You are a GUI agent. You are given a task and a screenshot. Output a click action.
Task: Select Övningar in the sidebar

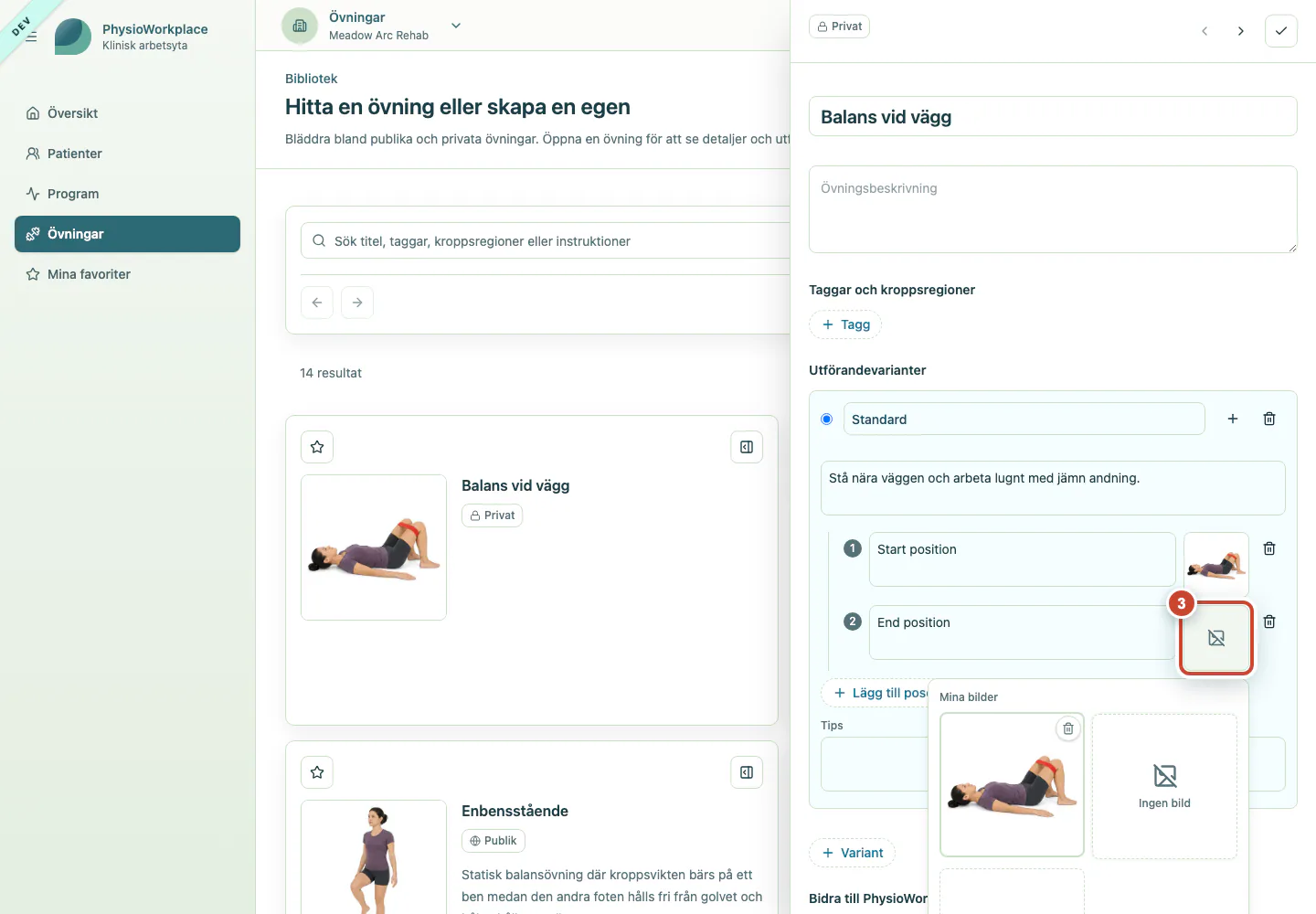[x=127, y=234]
